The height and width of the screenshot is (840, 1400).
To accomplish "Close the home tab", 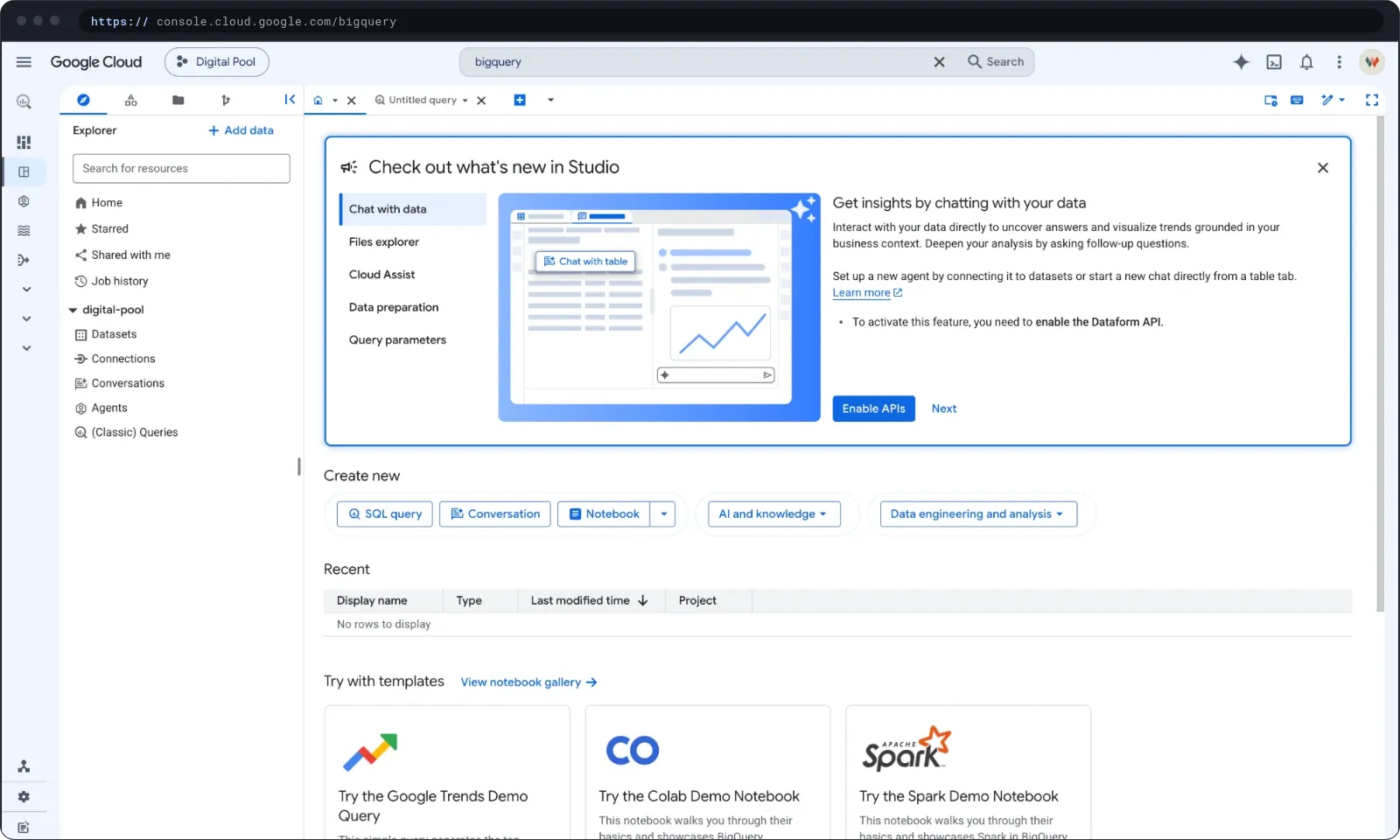I will pos(352,101).
